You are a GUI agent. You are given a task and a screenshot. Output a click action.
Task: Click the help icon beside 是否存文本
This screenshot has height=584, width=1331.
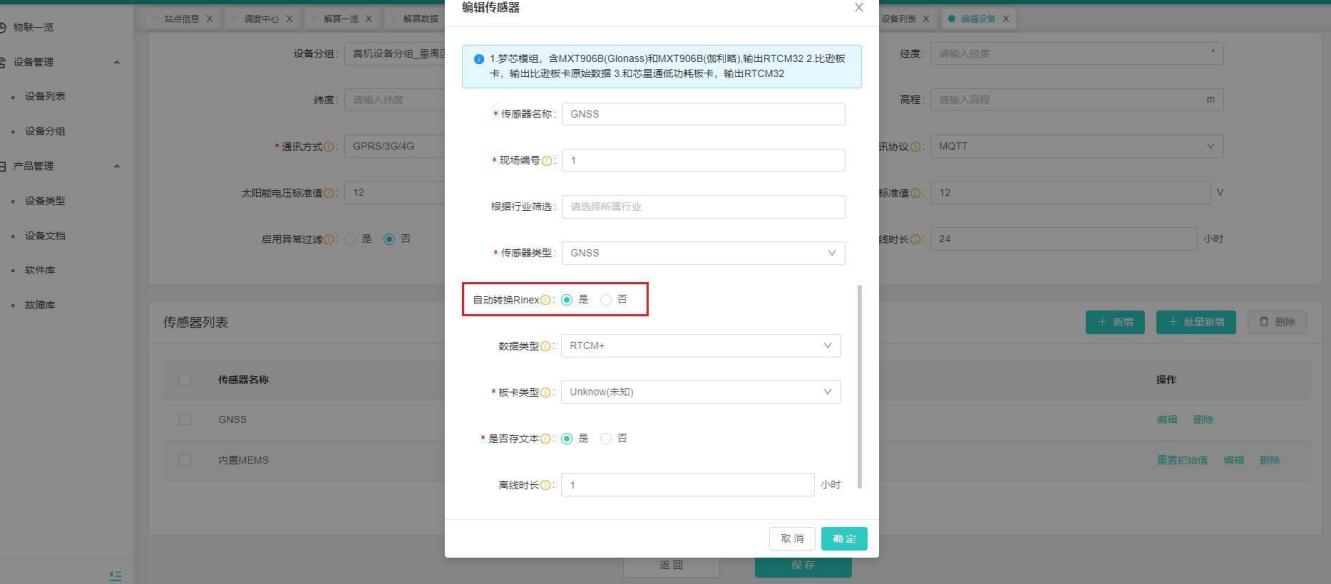[548, 439]
